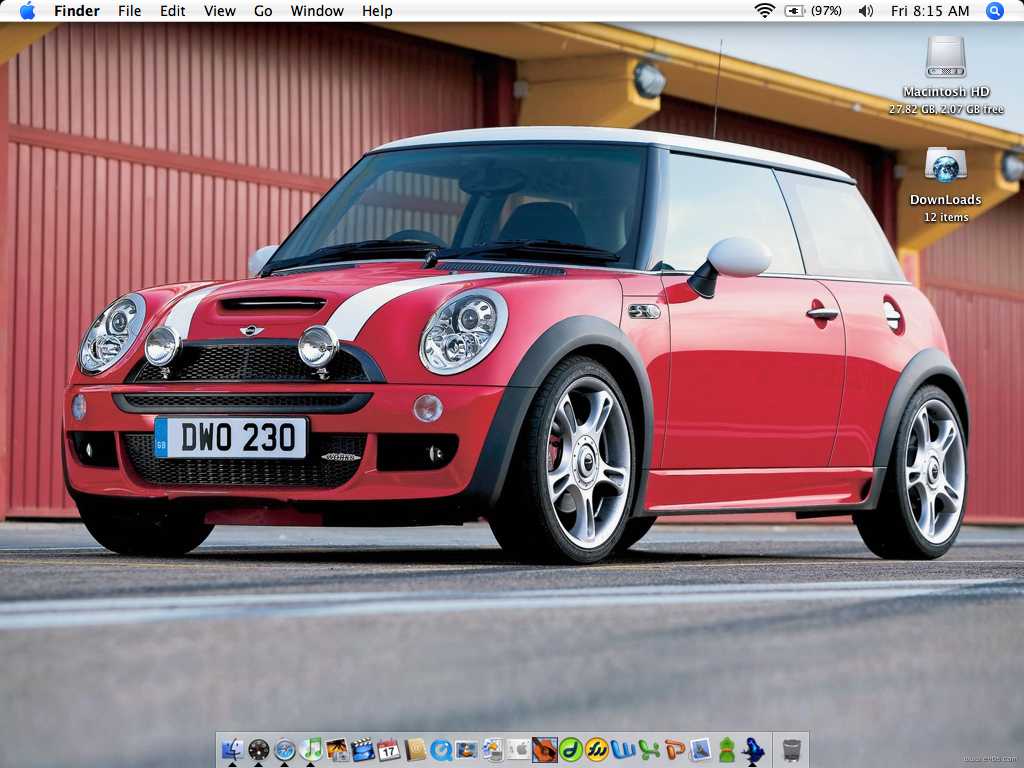Open PowerPoint from the dock
Screen dimensions: 1024x768
(675, 749)
